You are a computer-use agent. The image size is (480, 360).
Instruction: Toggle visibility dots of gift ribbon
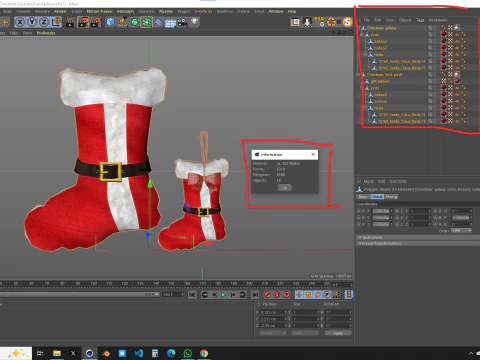pyautogui.click(x=435, y=81)
